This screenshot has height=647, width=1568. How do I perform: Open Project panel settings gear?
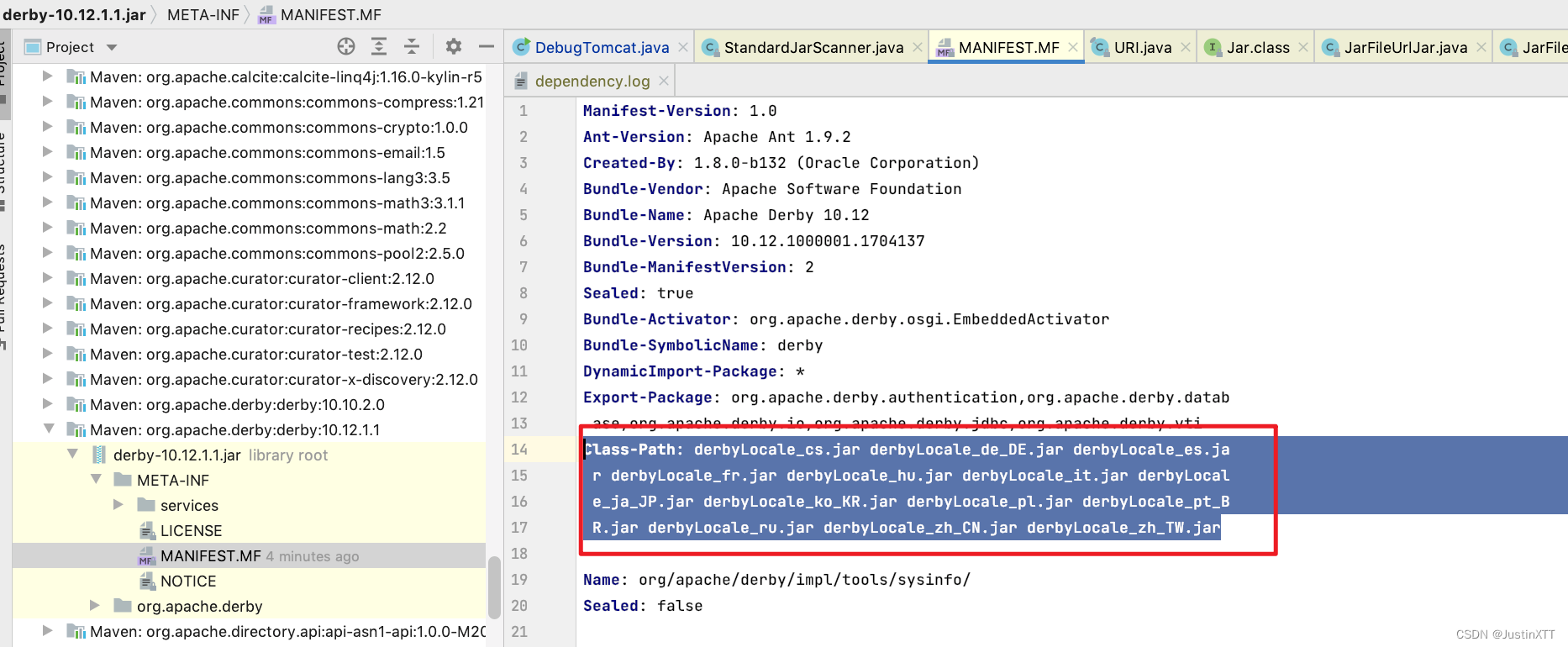[454, 46]
